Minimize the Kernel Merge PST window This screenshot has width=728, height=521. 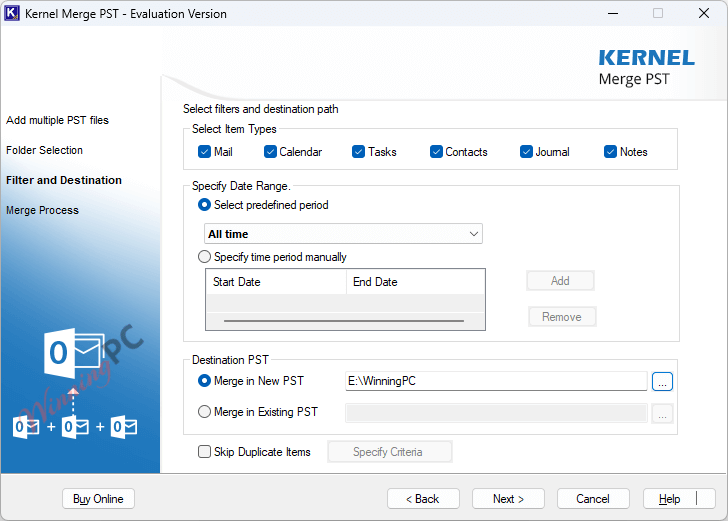(x=613, y=13)
